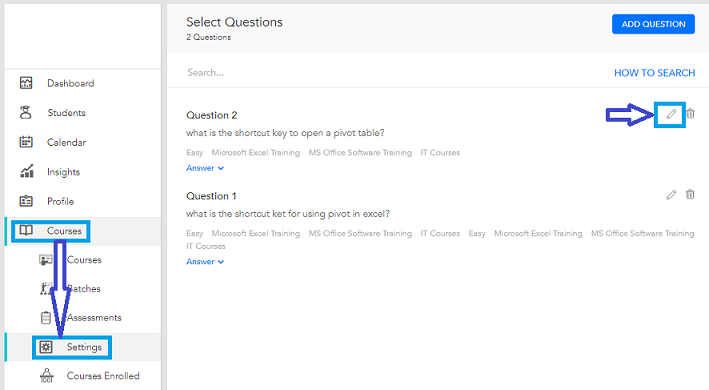The width and height of the screenshot is (709, 390).
Task: Focus the Search questions field
Action: coord(393,72)
